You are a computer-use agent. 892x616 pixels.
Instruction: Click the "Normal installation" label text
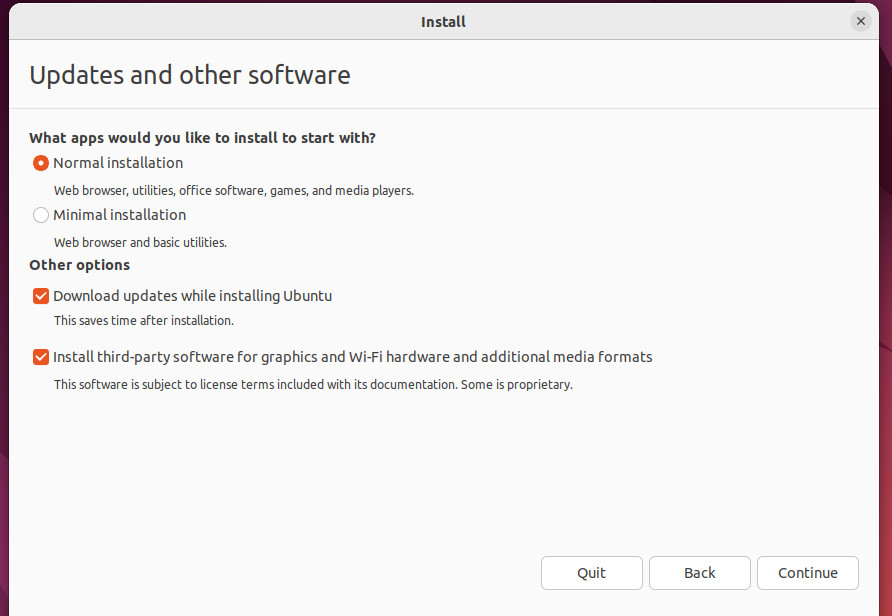point(118,163)
